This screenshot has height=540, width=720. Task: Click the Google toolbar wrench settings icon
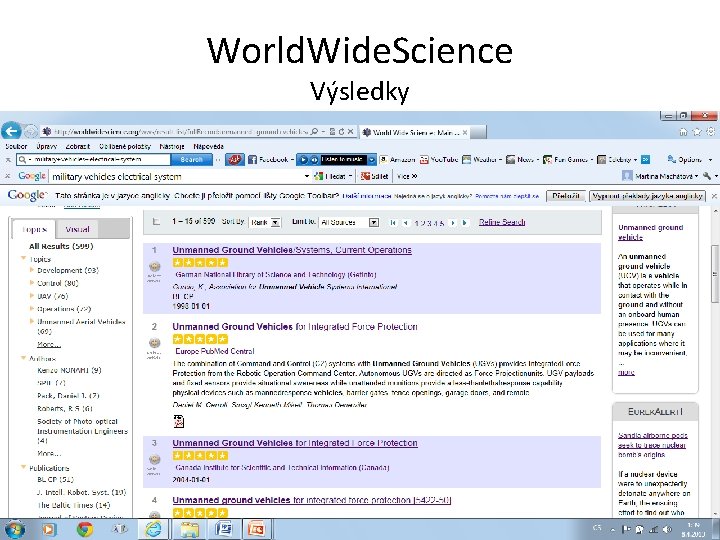coord(707,176)
